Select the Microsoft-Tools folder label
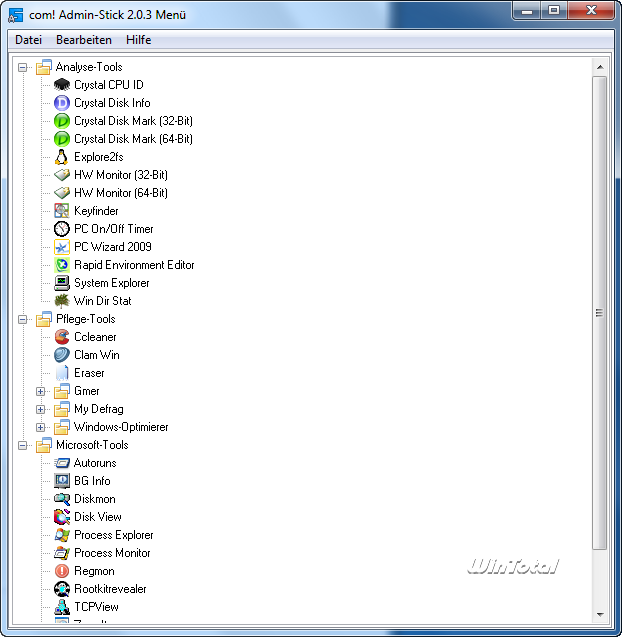 tap(92, 445)
